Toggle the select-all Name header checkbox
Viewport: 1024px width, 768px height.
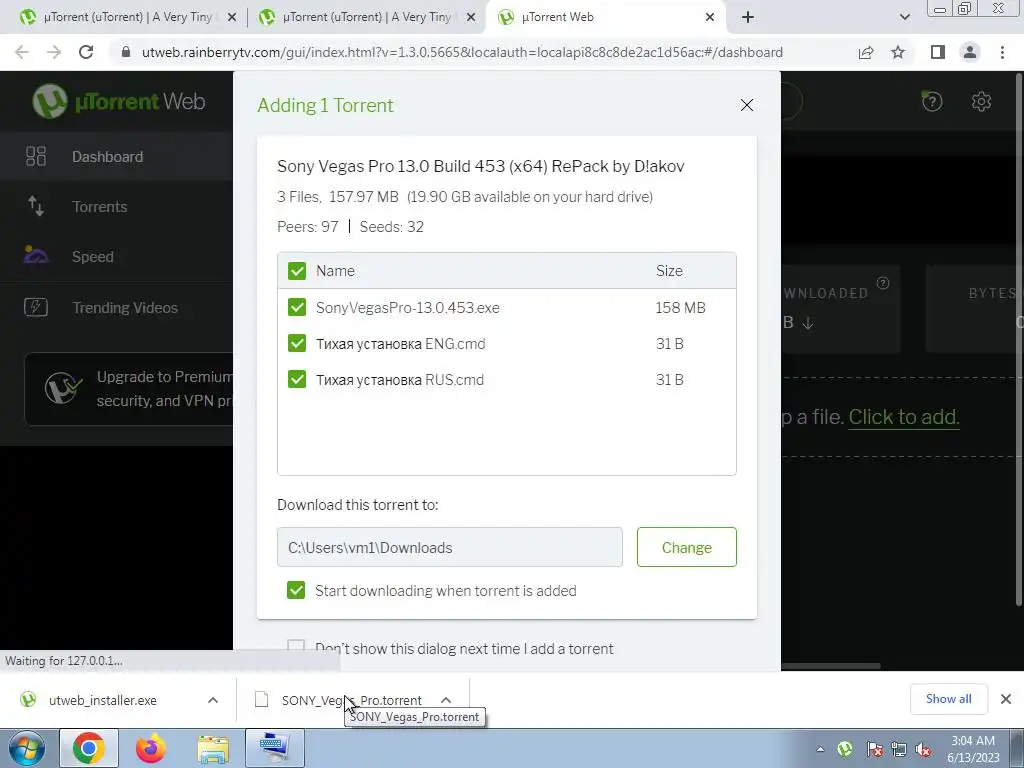[297, 271]
